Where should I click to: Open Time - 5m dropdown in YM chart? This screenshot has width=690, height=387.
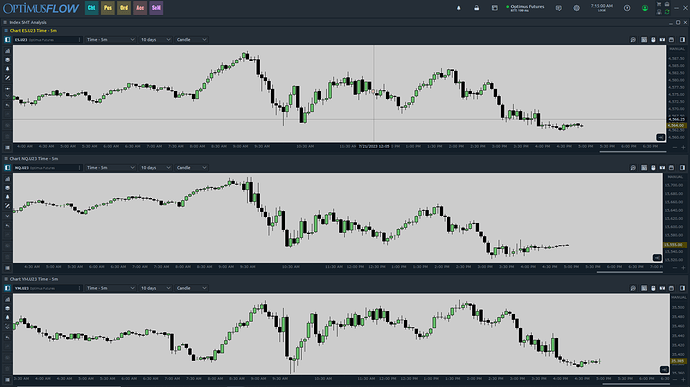tap(110, 288)
